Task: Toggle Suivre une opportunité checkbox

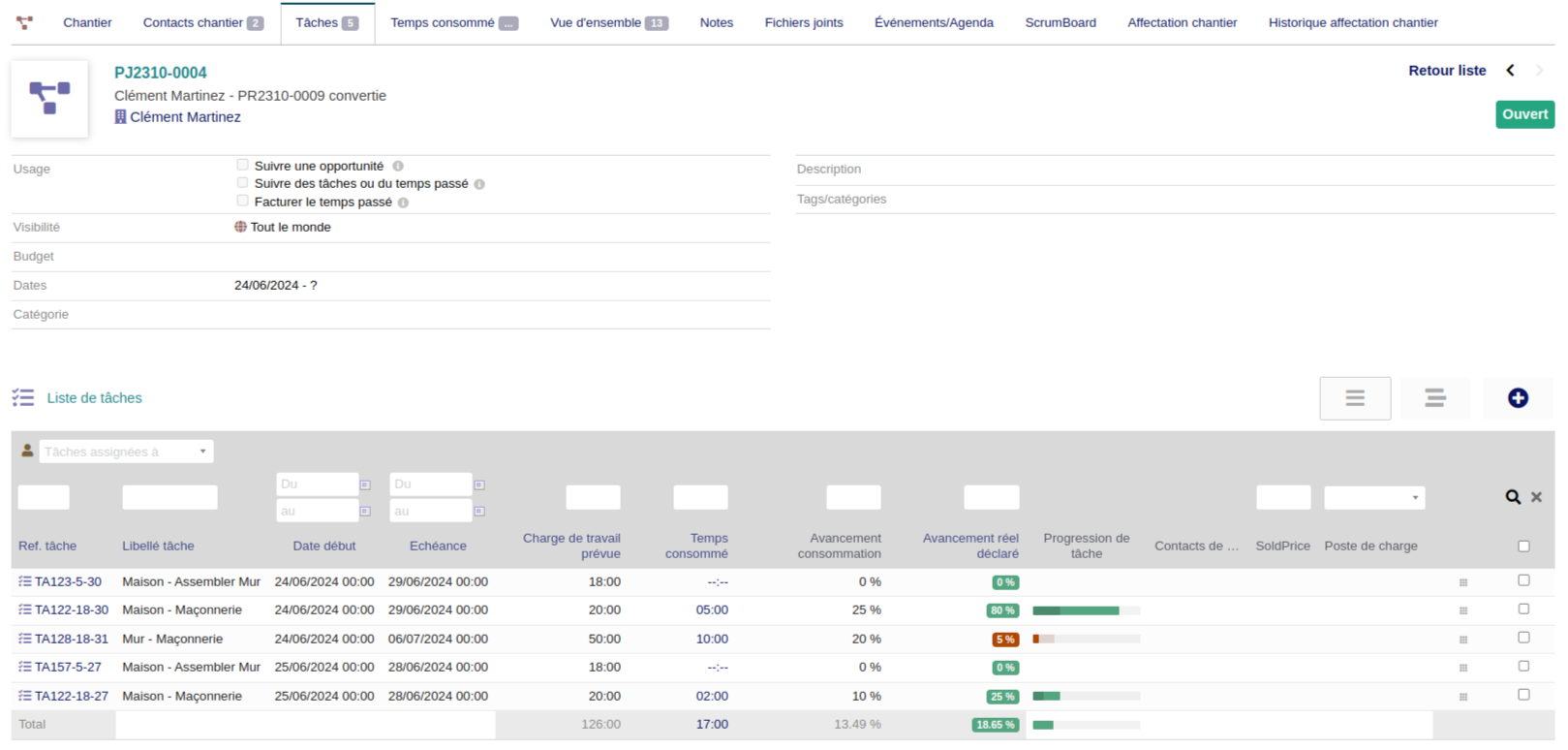Action: point(242,165)
